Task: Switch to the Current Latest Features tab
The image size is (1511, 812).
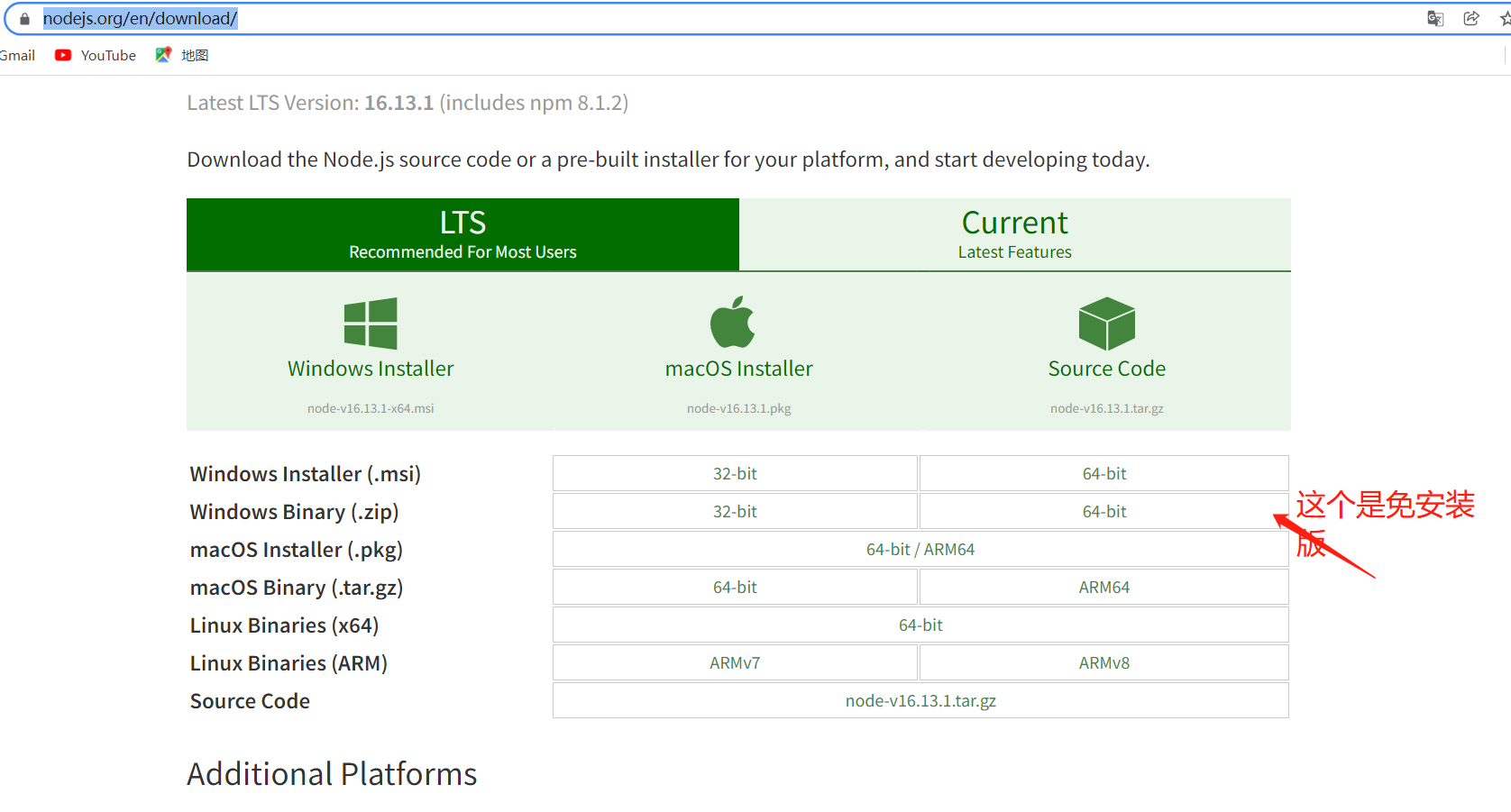Action: click(x=1015, y=234)
